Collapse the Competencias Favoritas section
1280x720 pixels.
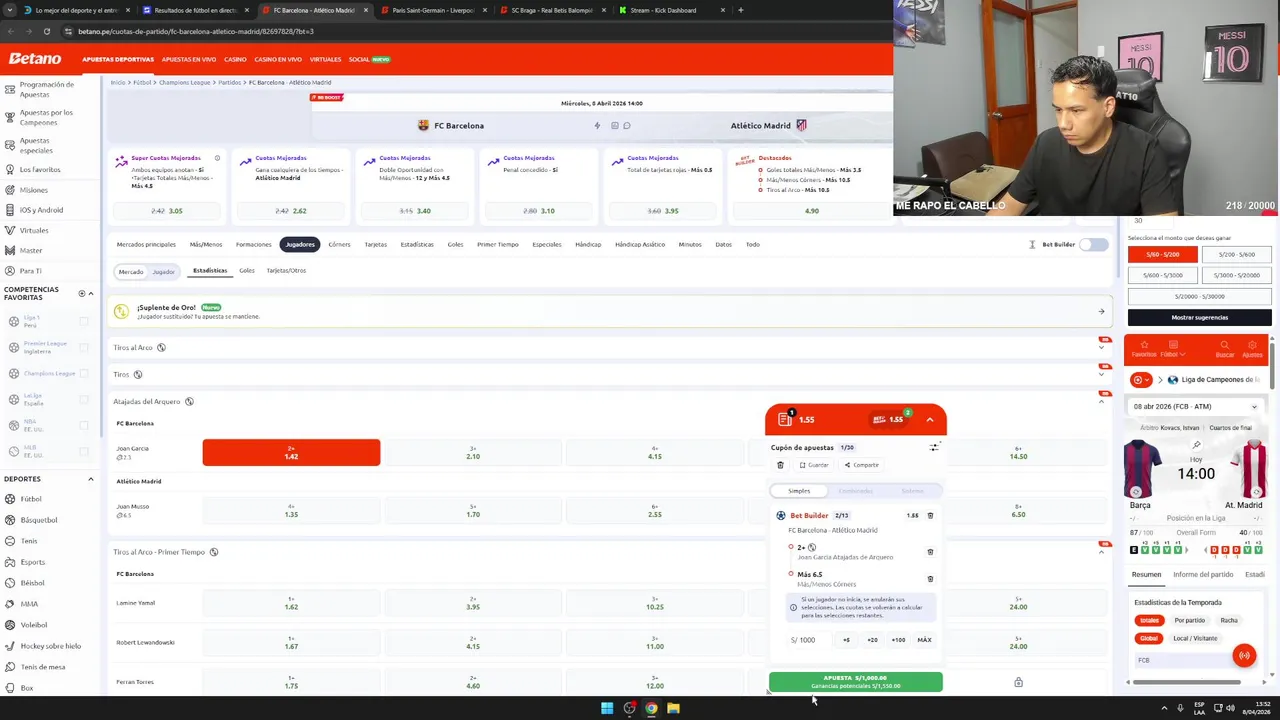pos(91,294)
